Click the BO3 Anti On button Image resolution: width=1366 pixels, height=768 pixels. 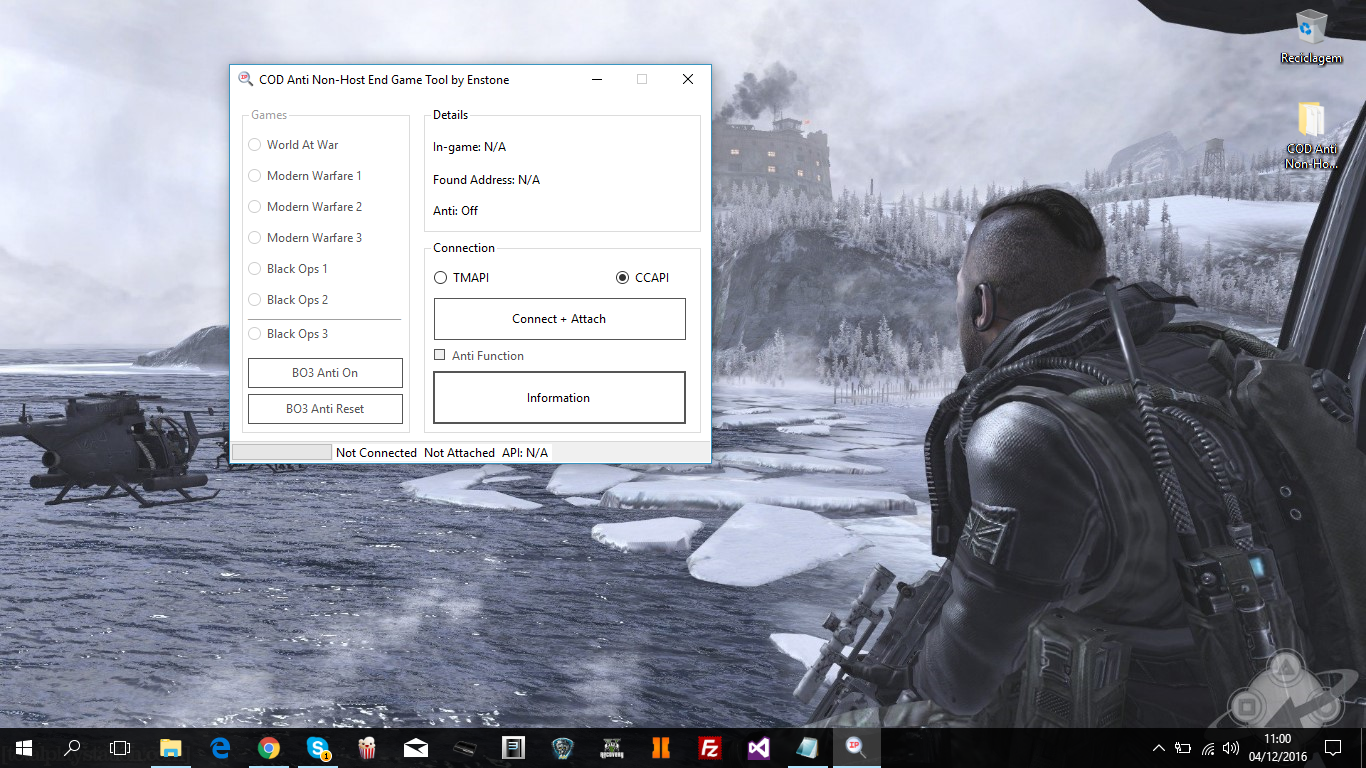pyautogui.click(x=325, y=373)
